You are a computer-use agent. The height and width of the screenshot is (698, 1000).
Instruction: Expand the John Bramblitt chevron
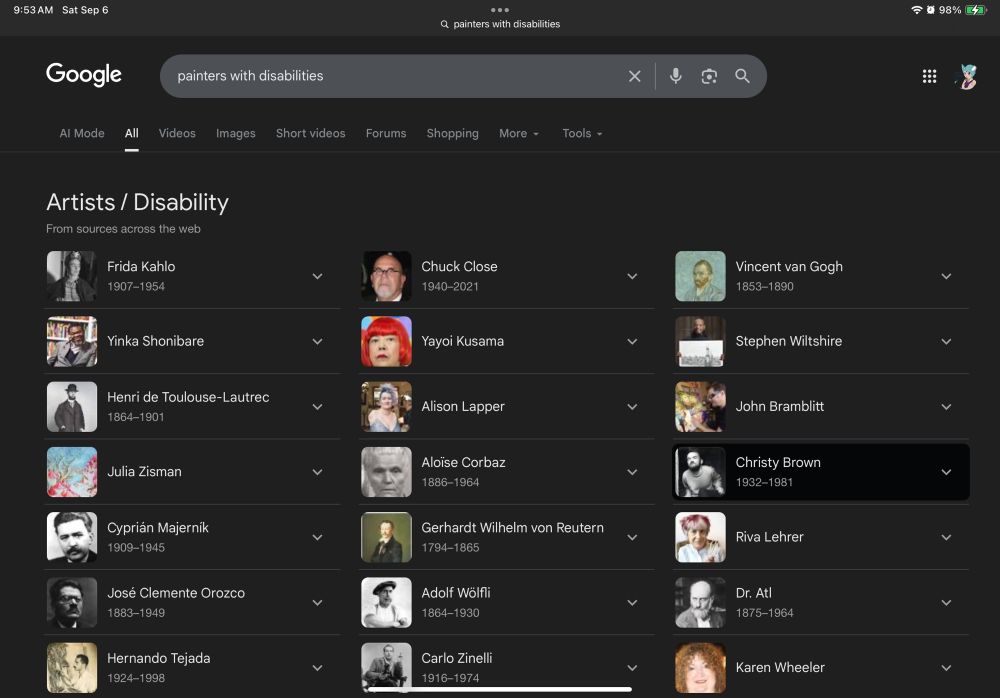946,406
